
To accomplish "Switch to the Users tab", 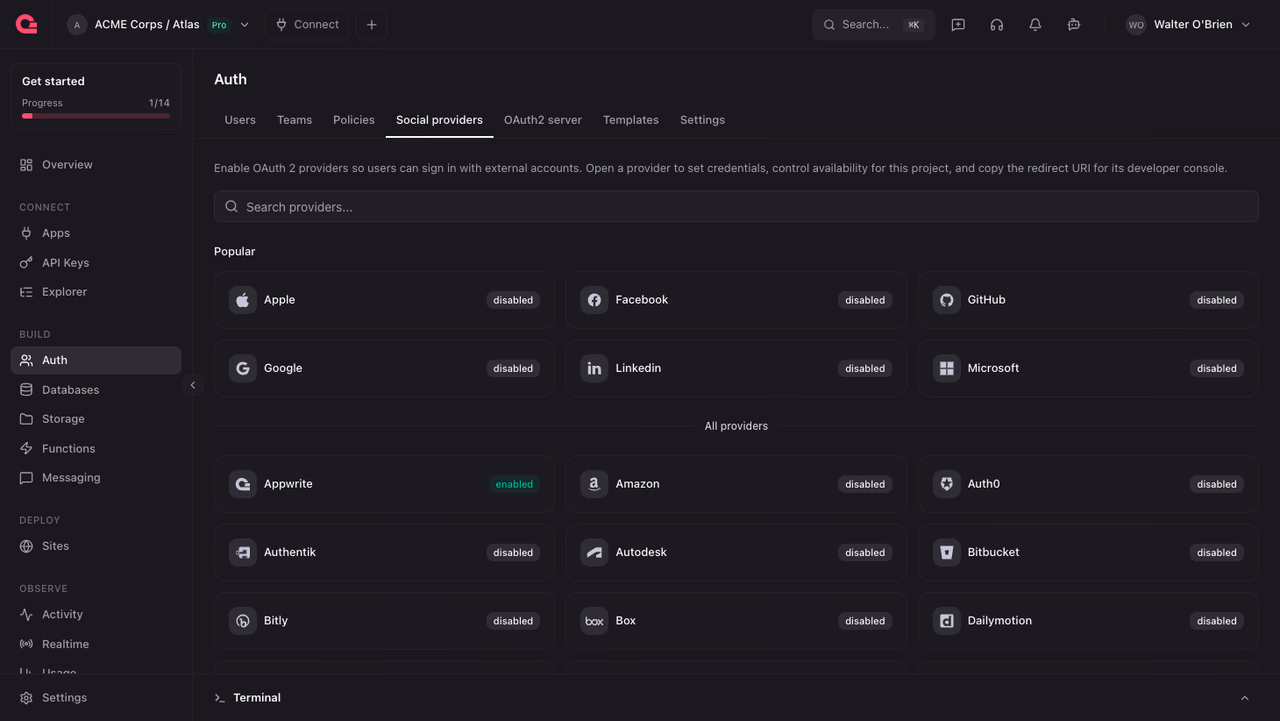I will (x=240, y=120).
